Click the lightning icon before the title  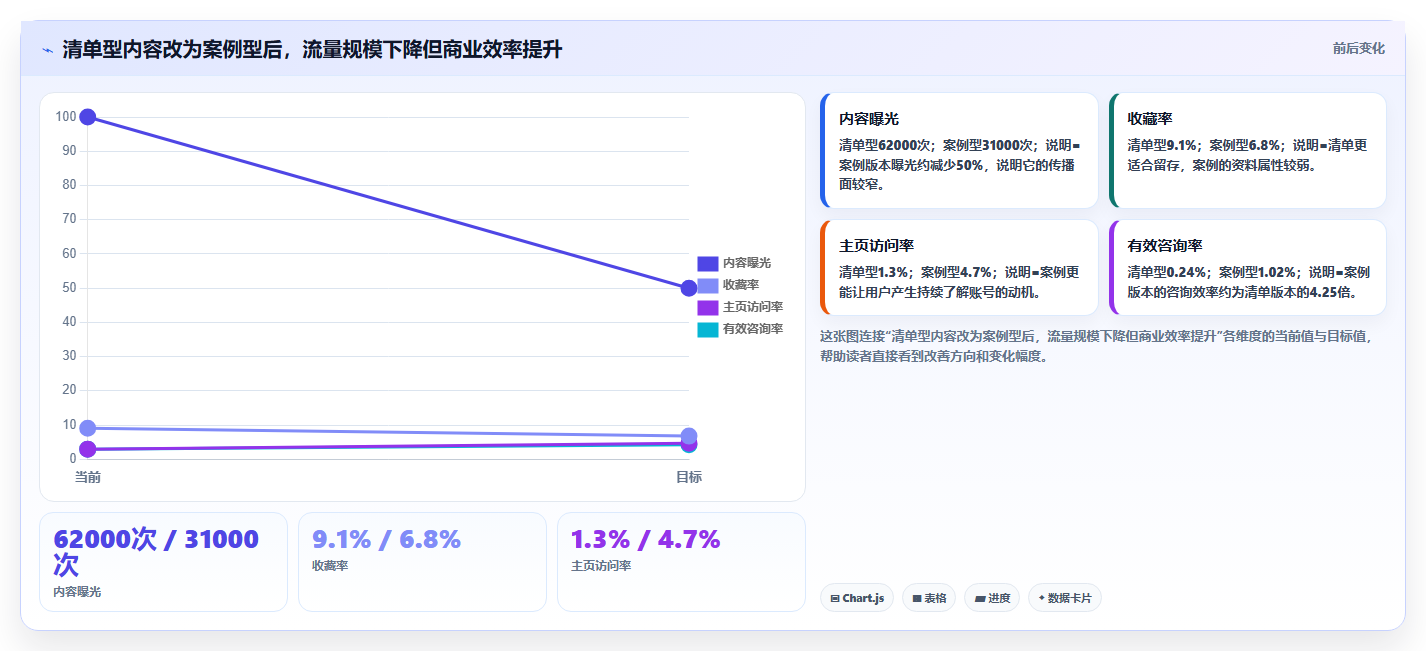click(47, 50)
